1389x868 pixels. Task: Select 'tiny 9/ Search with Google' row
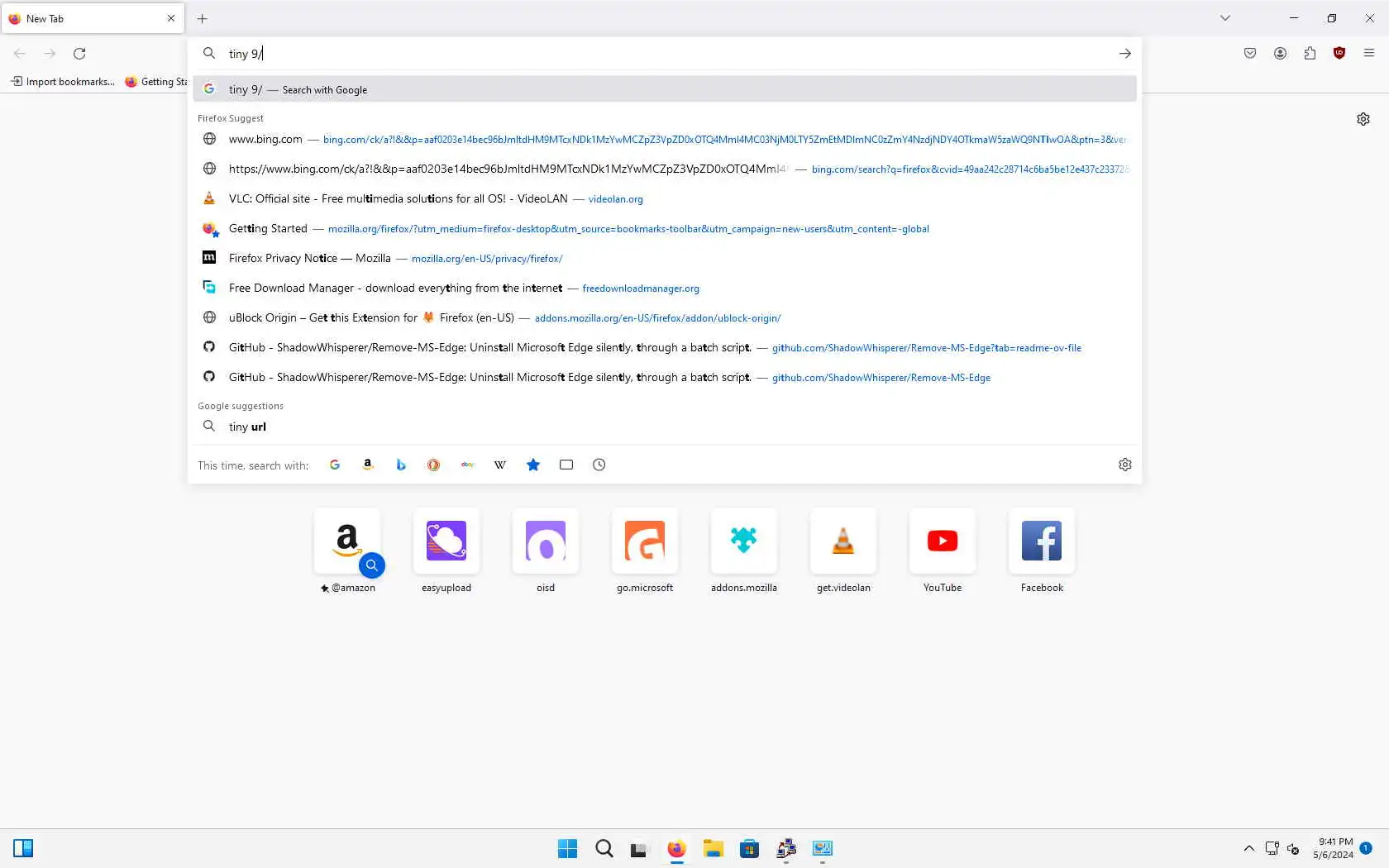click(x=665, y=89)
